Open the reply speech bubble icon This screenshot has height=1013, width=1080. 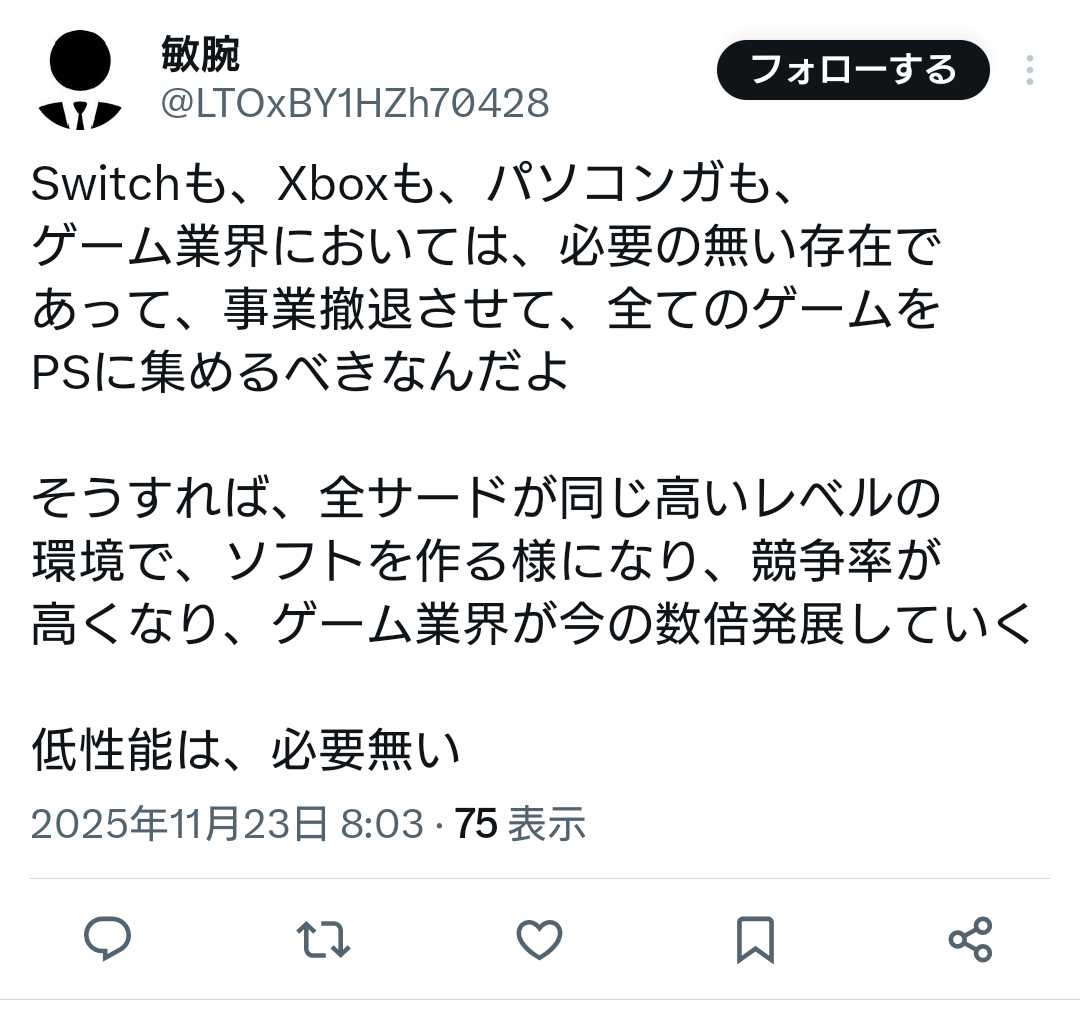[x=107, y=939]
